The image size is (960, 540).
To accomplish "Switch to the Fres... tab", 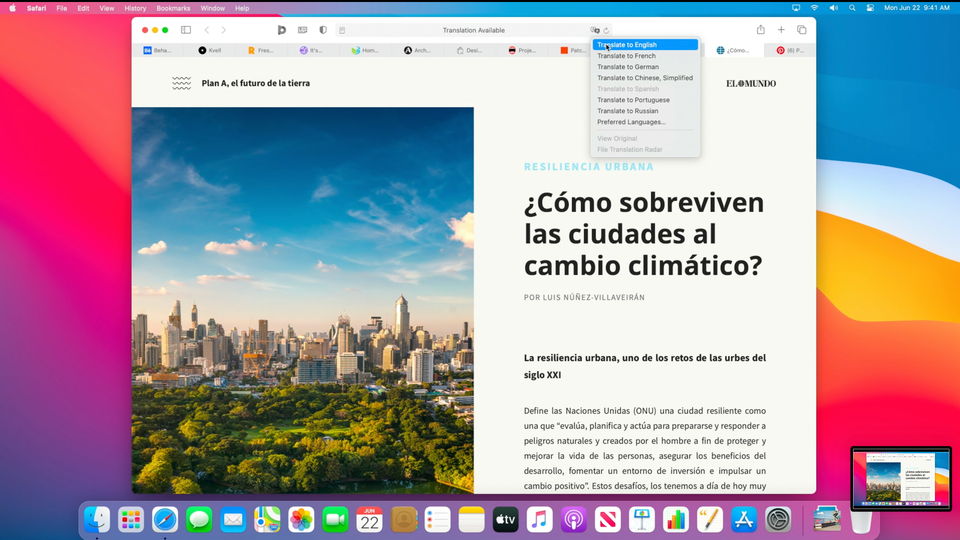I will pos(261,50).
